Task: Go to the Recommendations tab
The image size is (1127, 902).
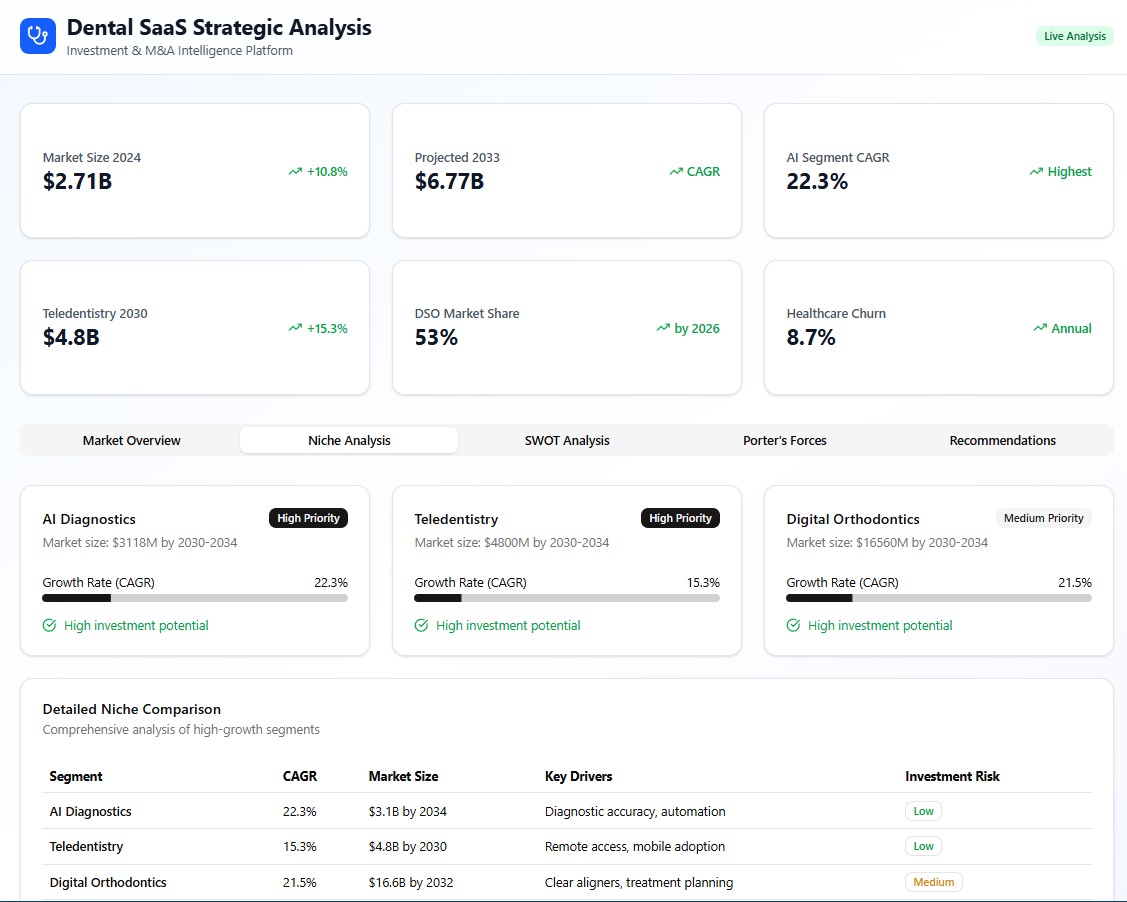Action: point(1002,441)
